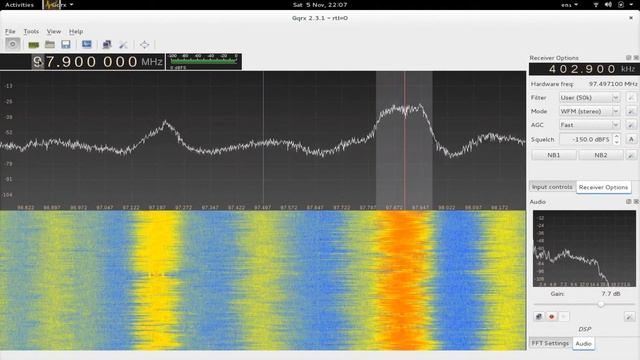Select the Audio tab at the bottom

coord(583,344)
